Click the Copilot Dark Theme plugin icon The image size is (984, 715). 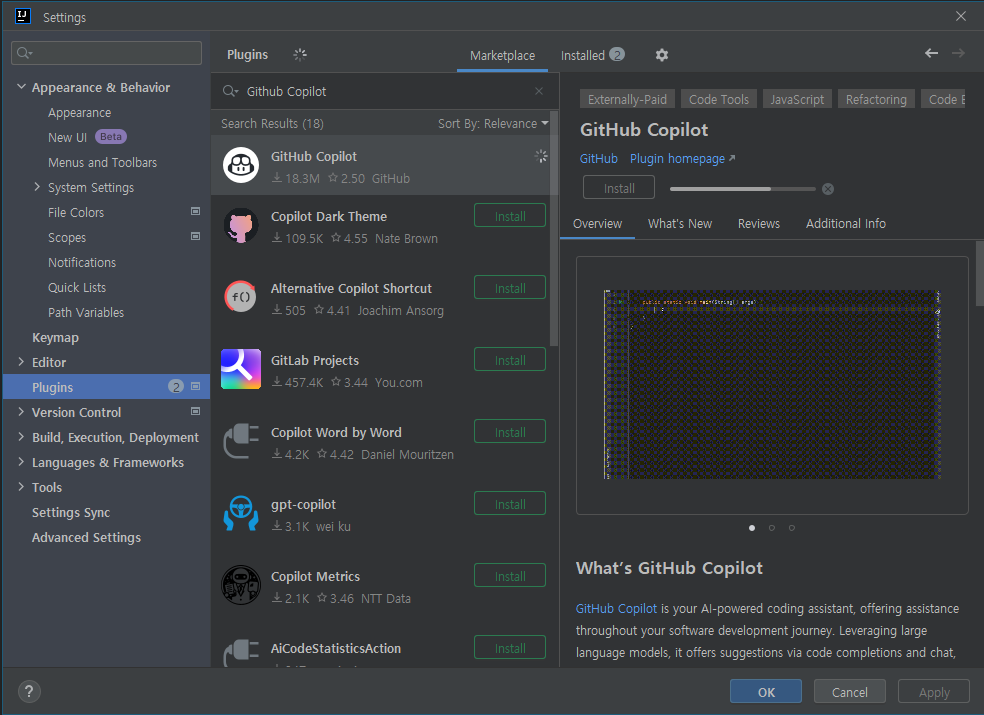(241, 225)
